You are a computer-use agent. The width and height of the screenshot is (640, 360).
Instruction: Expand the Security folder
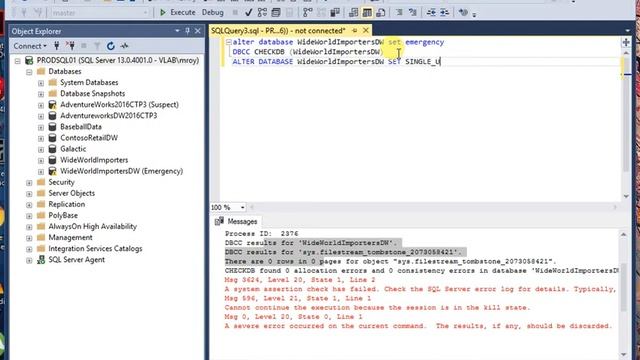[29, 182]
